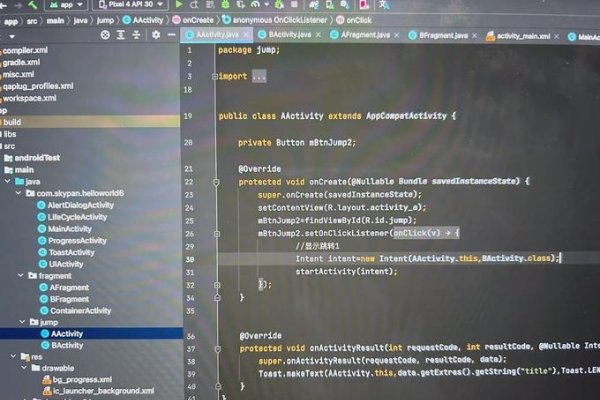Click the hammer Make Project icon
Screen dimensions: 600x400
(33, 5)
